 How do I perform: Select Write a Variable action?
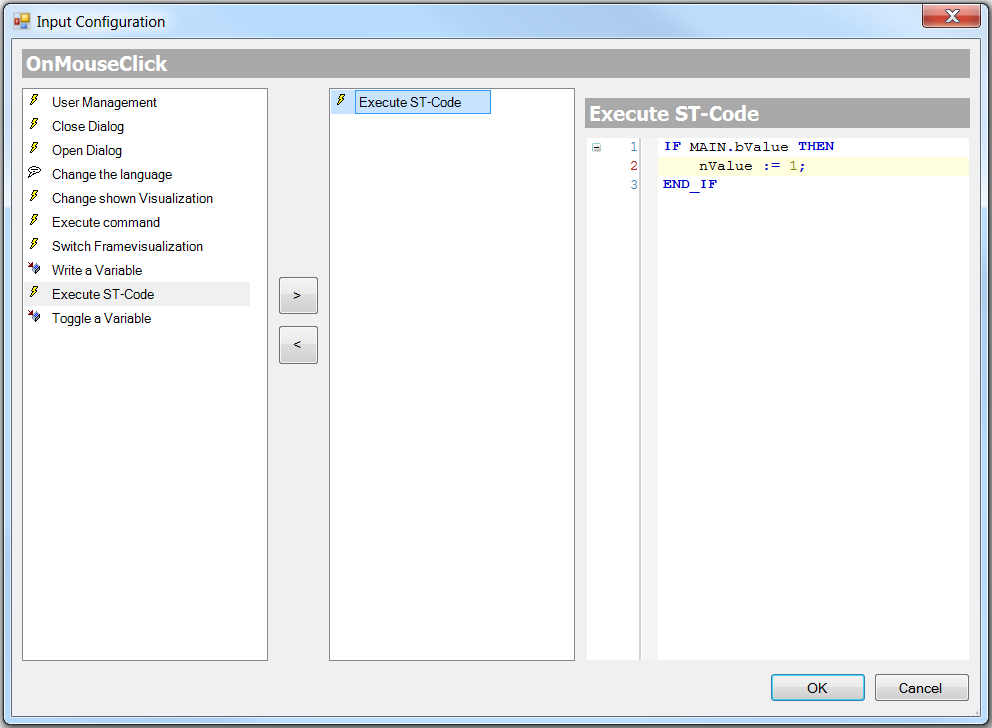point(97,271)
